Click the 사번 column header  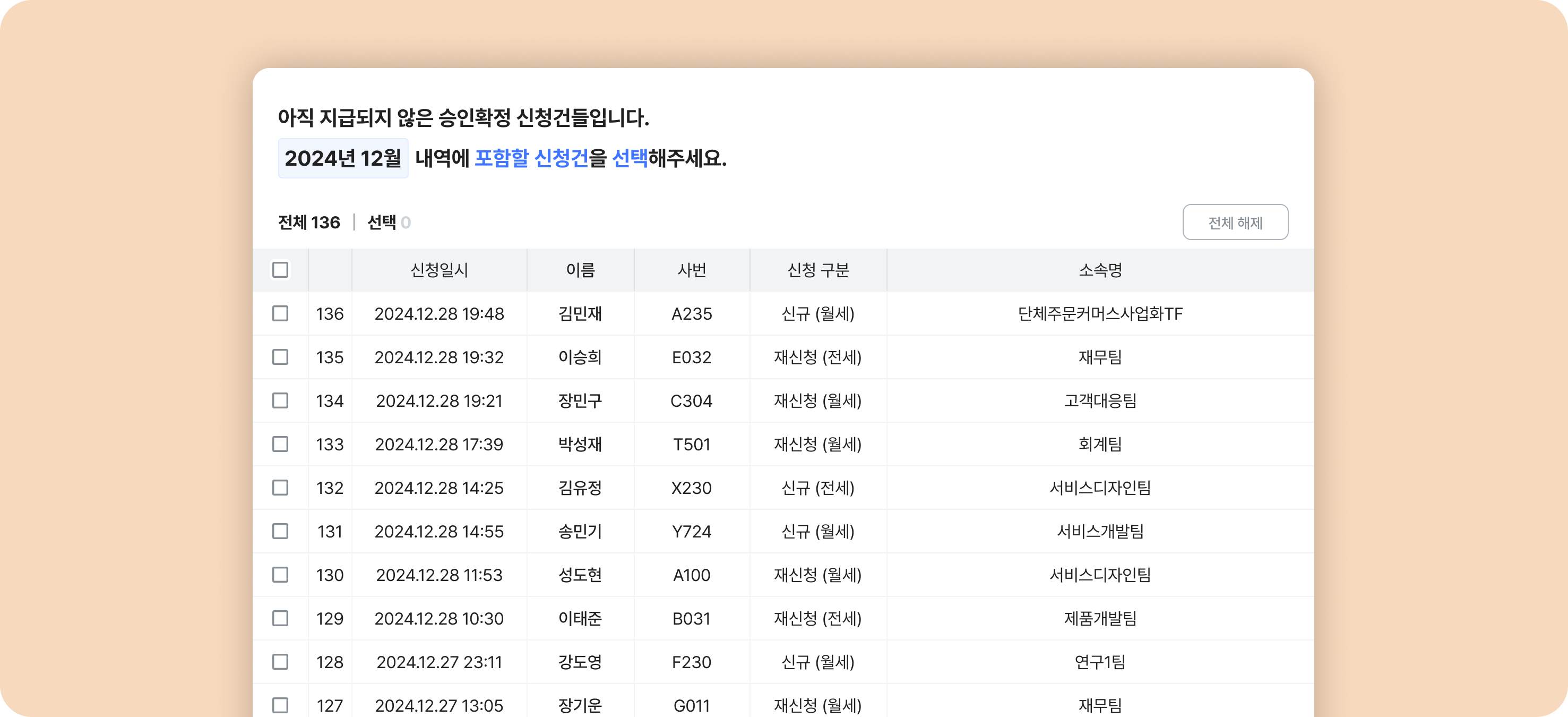(692, 270)
